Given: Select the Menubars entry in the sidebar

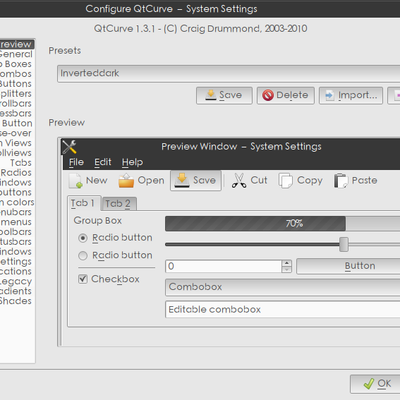Looking at the screenshot, I should 17,212.
